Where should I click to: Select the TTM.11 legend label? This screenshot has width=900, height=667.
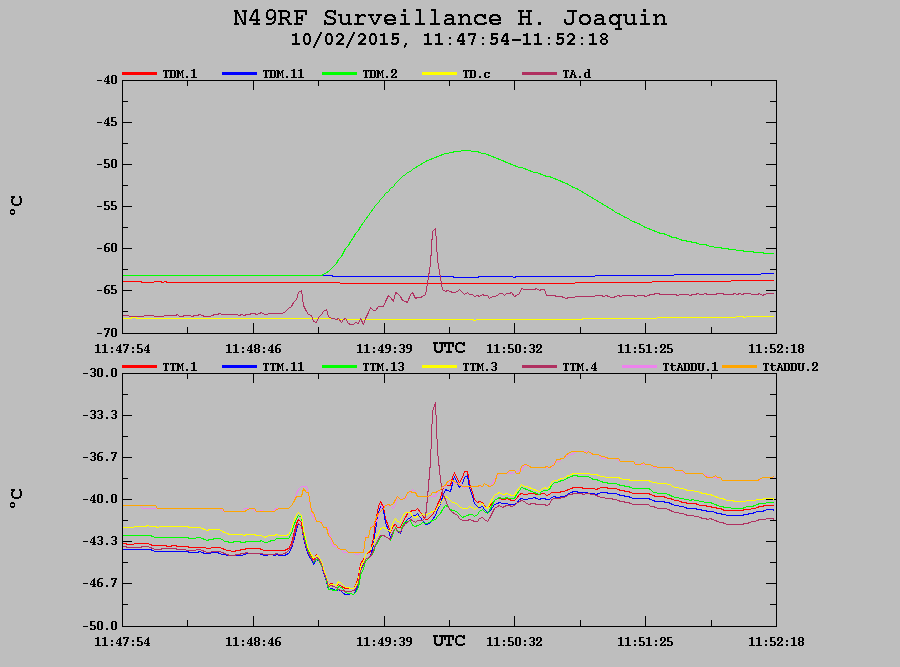coord(283,367)
